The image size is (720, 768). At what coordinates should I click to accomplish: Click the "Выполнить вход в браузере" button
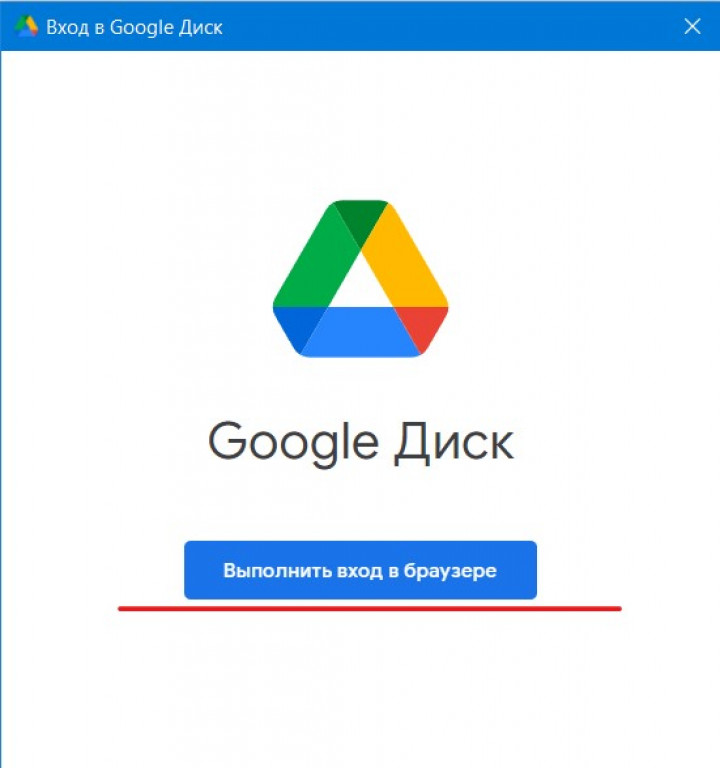point(360,570)
